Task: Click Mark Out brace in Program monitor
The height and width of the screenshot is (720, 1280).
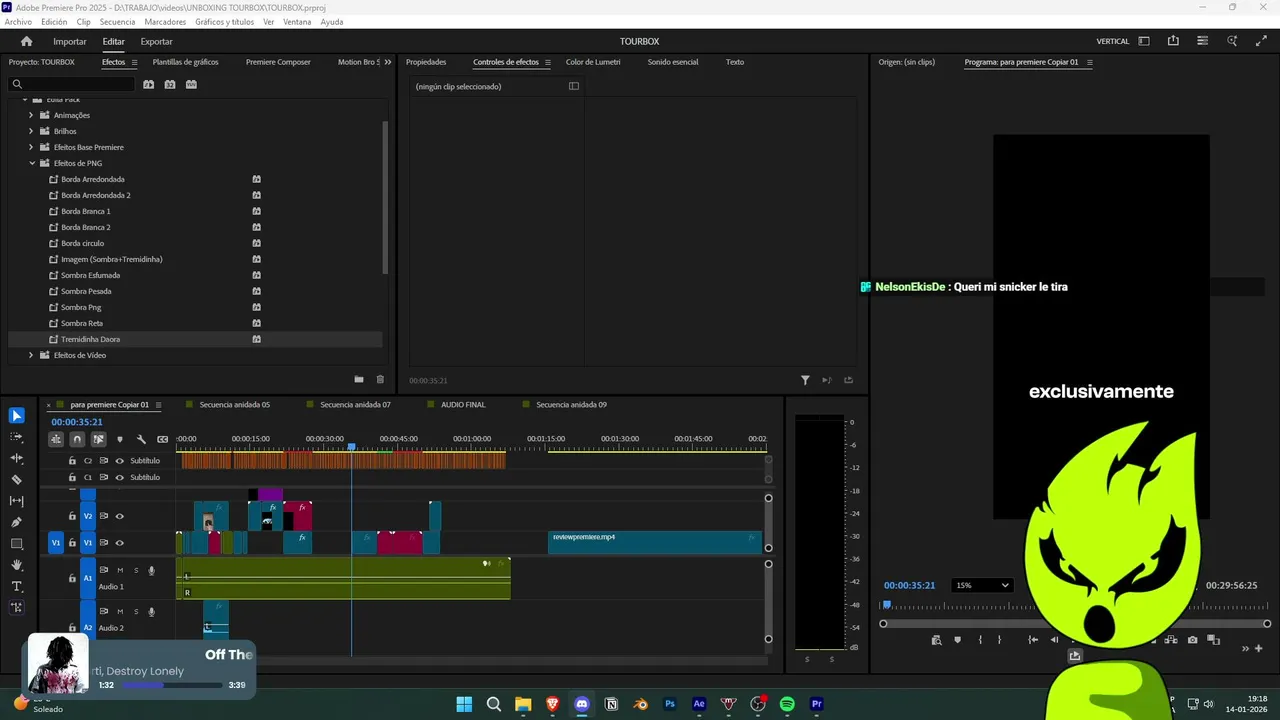Action: [x=999, y=640]
